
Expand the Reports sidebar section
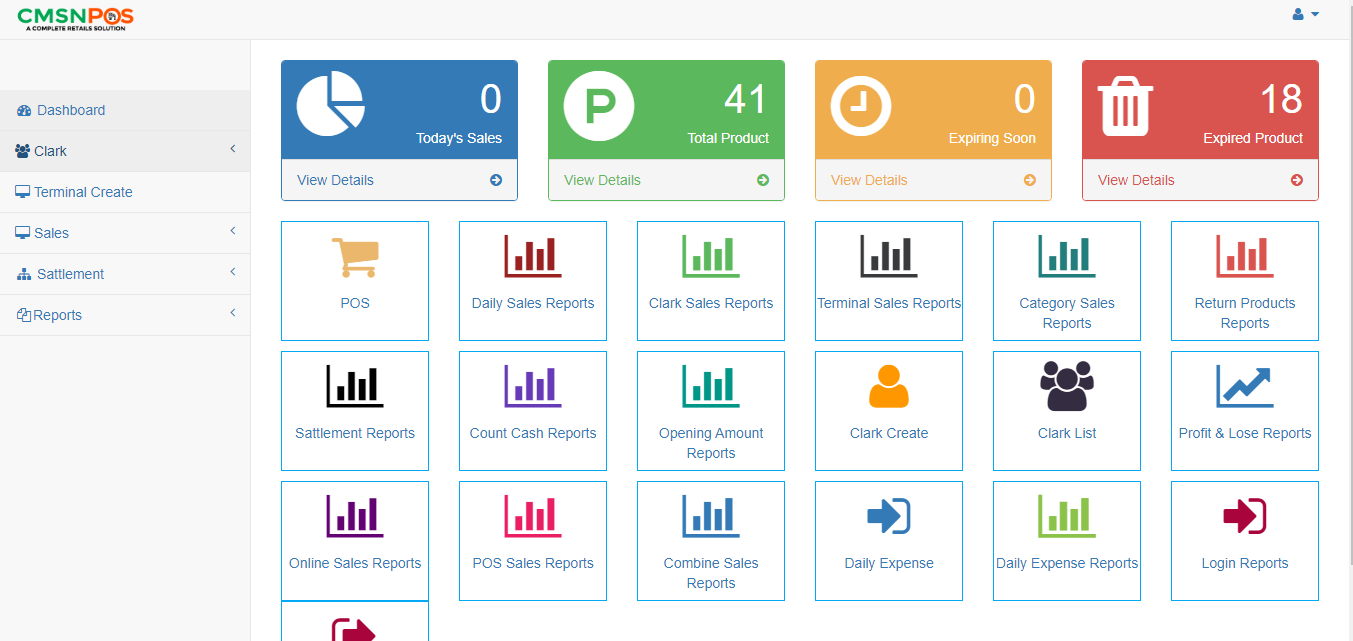[x=125, y=314]
